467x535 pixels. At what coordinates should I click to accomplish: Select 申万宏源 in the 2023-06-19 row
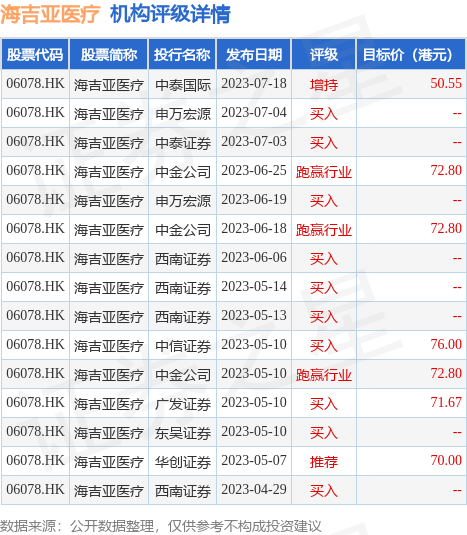point(183,201)
